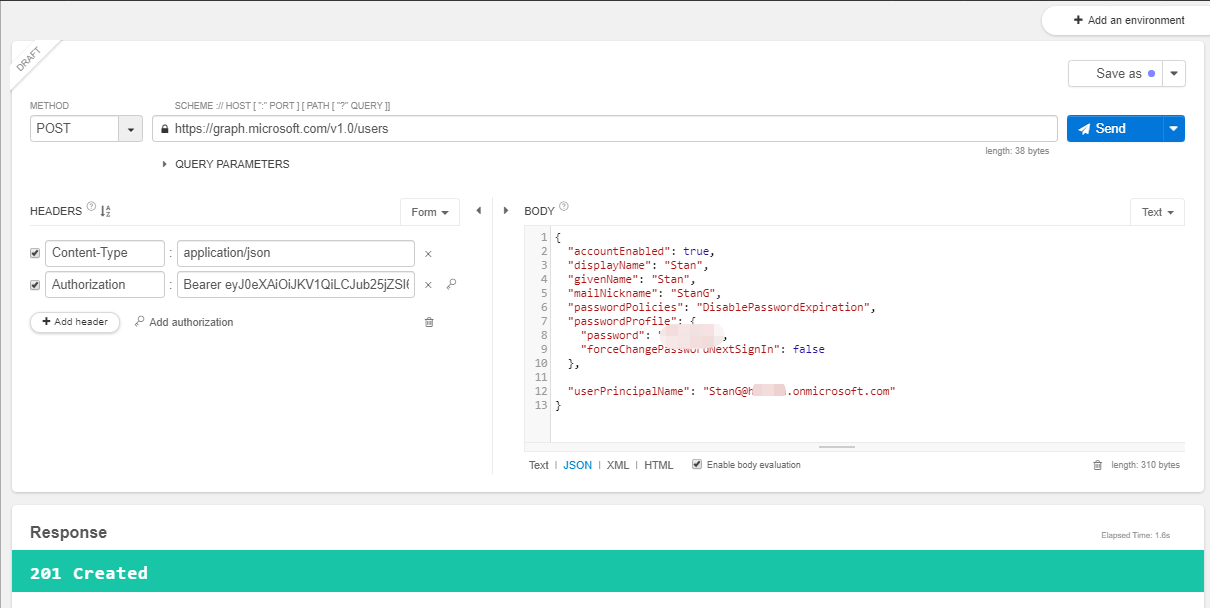Collapse the body panel with the right arrow
The height and width of the screenshot is (608, 1210).
(505, 211)
